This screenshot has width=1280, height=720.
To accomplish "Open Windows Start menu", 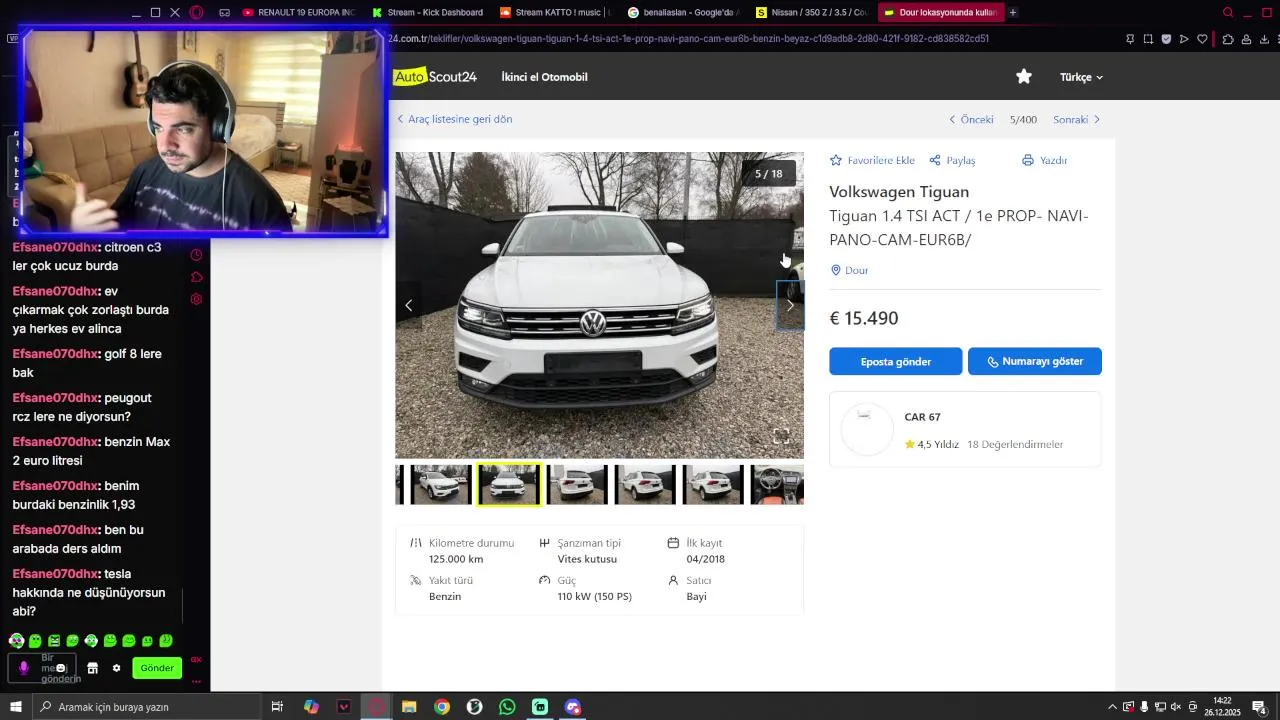I will [15, 707].
